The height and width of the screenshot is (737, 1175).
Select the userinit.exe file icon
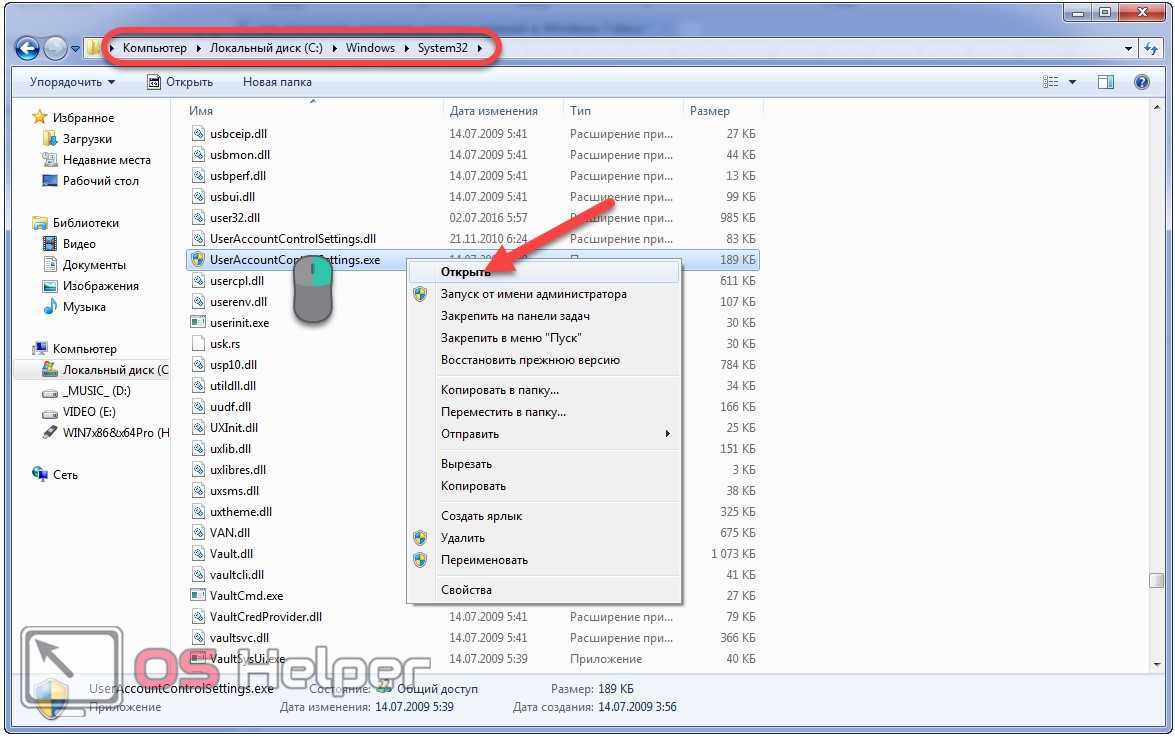198,323
